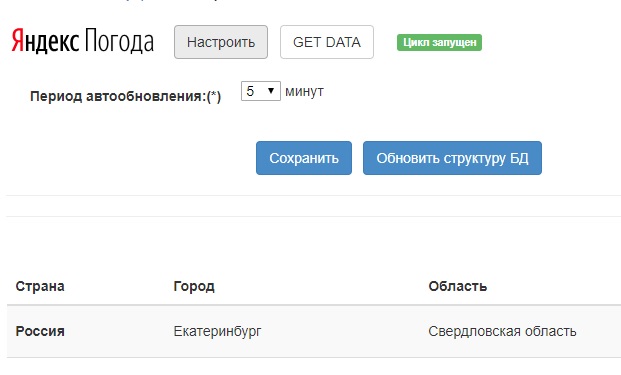Click Обновить структуру БД button
The width and height of the screenshot is (621, 375).
[x=452, y=158]
